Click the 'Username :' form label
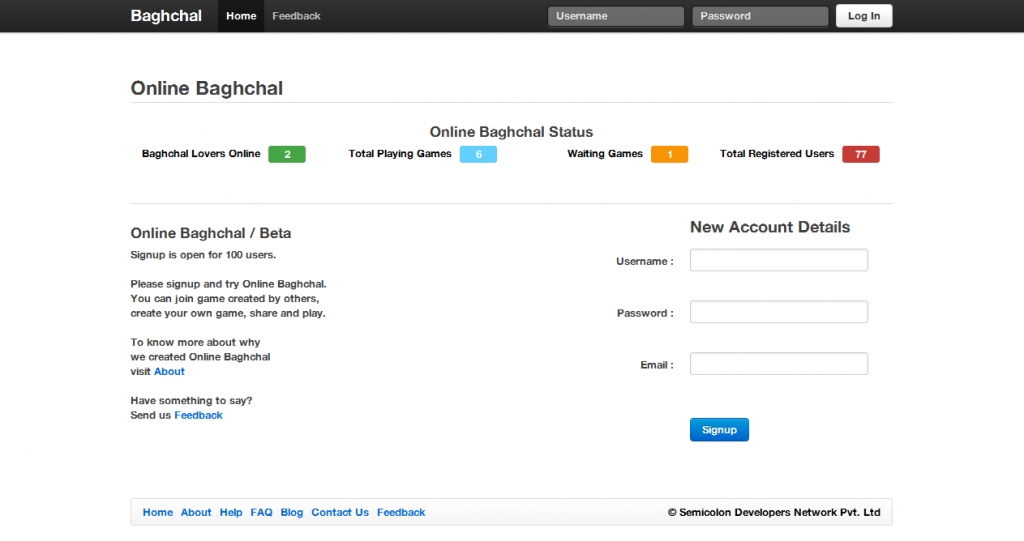 point(645,261)
